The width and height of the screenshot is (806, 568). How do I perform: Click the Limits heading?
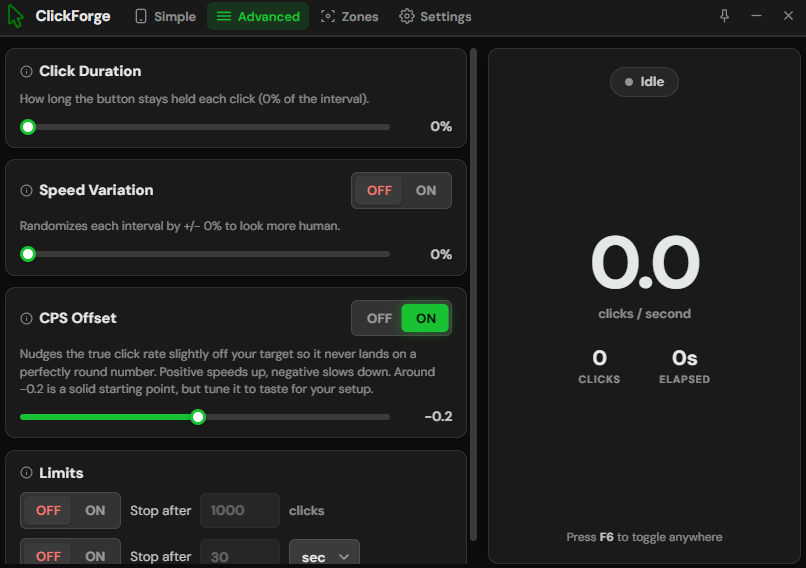(x=61, y=473)
